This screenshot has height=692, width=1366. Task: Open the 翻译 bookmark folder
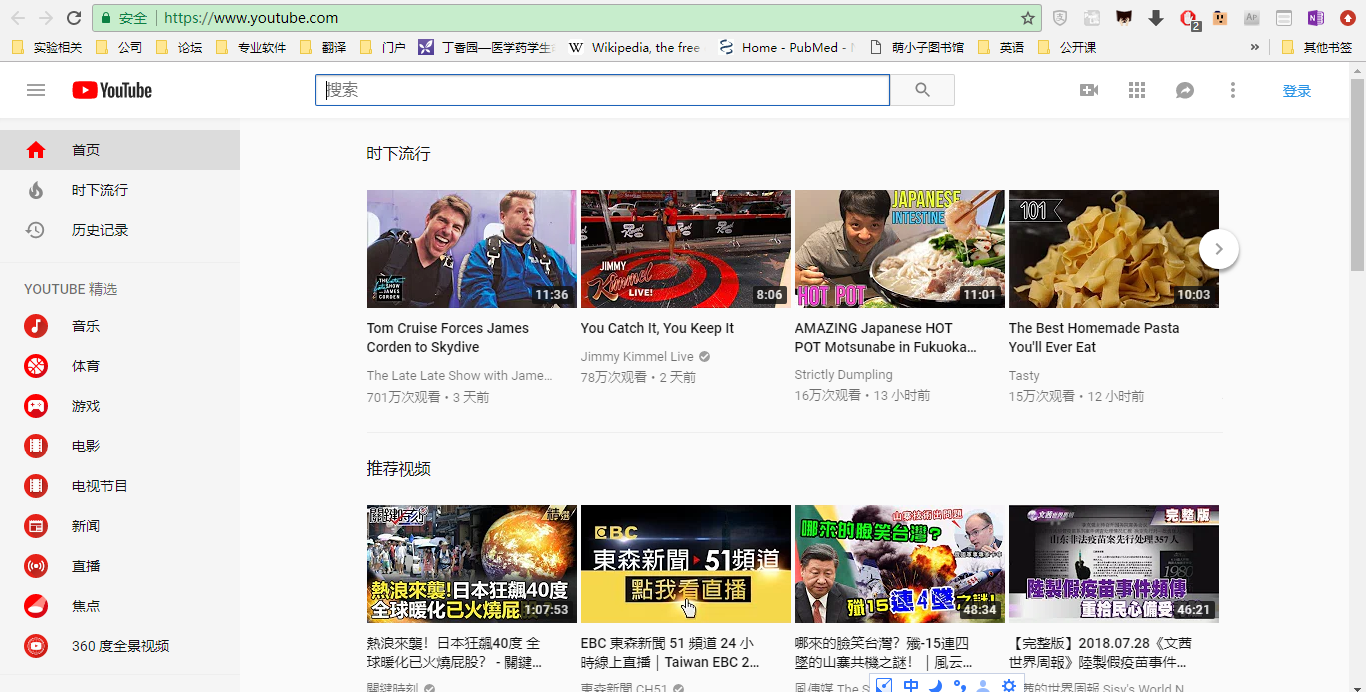pyautogui.click(x=321, y=47)
